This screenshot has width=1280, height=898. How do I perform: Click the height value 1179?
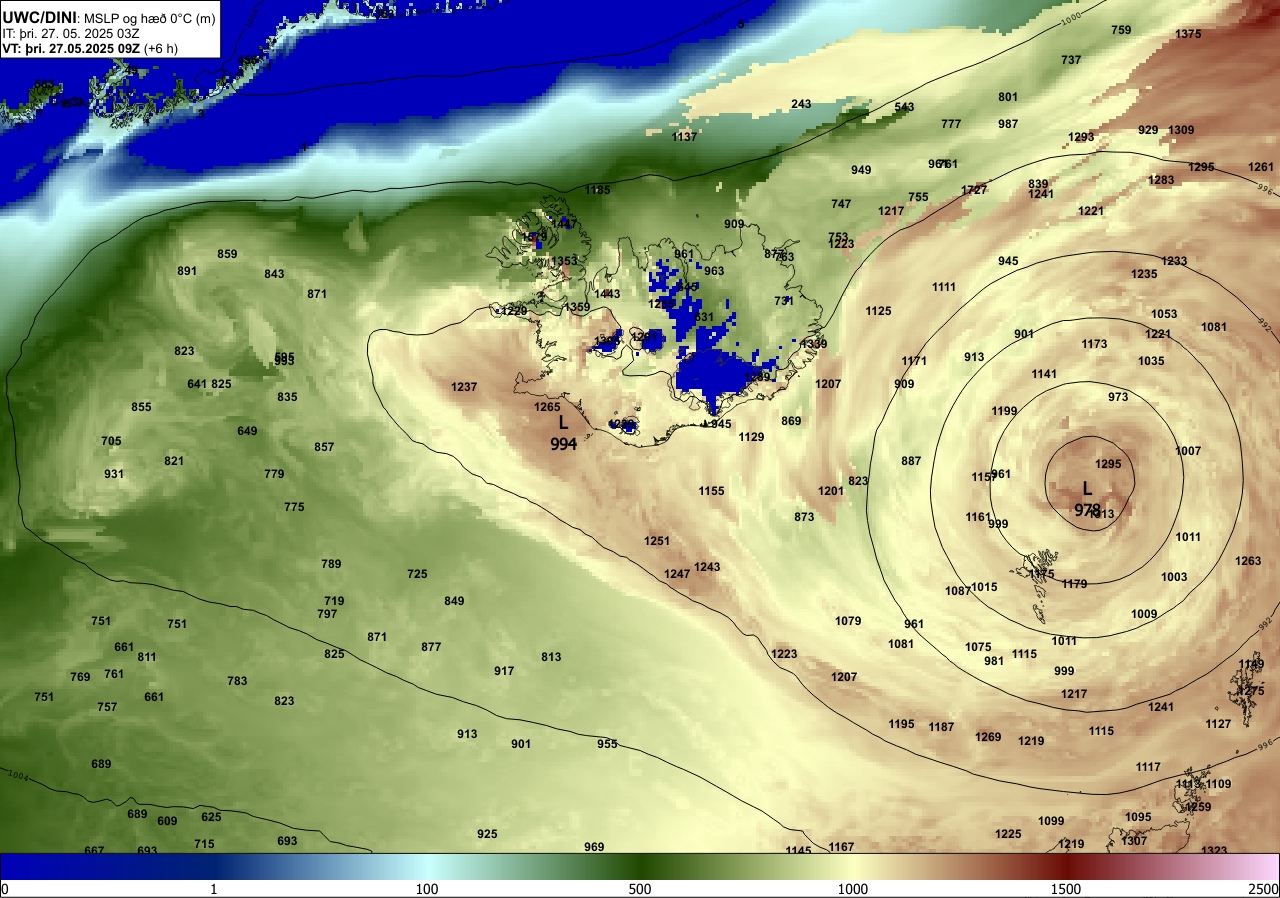tap(1074, 584)
